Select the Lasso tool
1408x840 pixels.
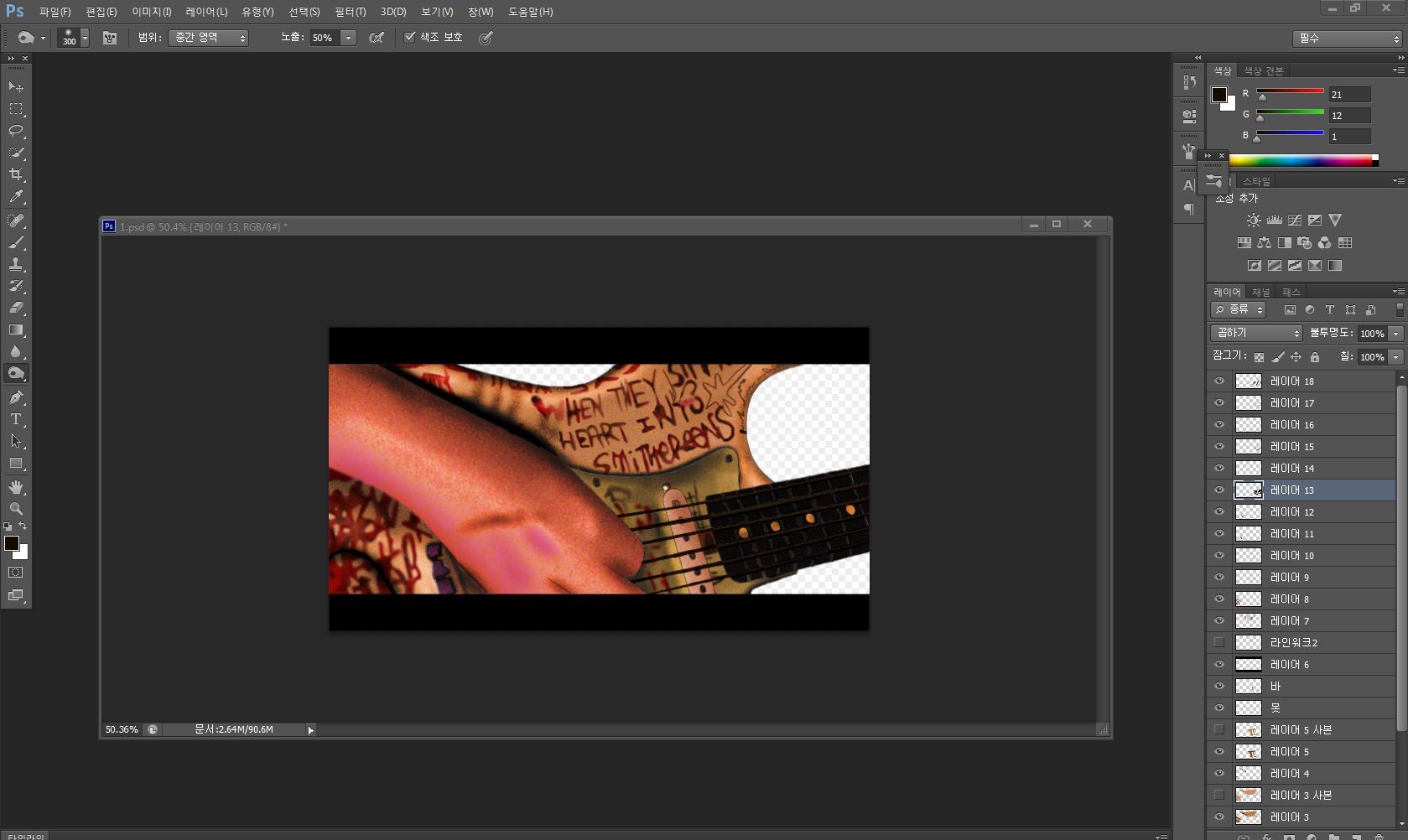click(16, 131)
